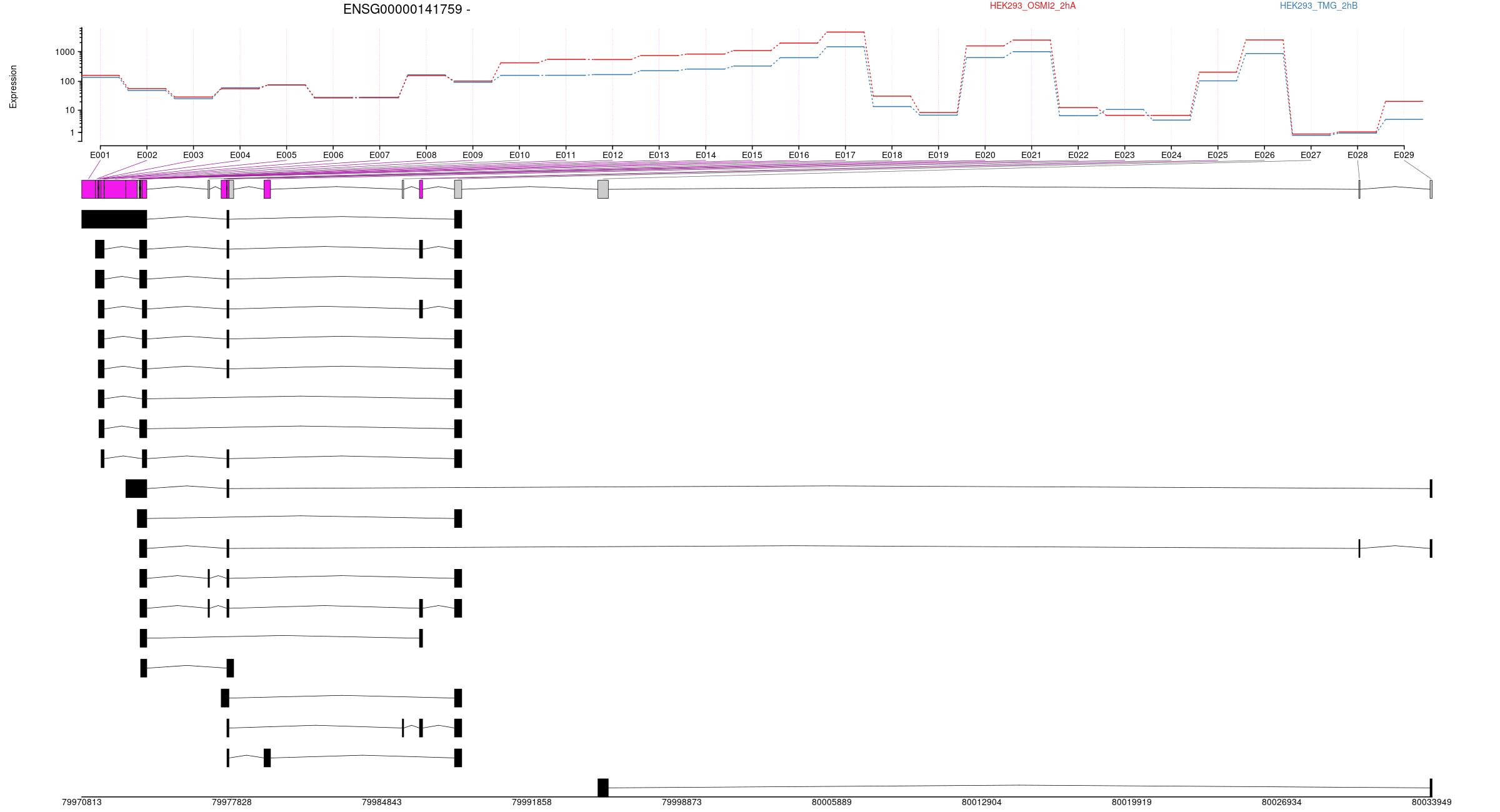Viewport: 1500px width, 812px height.
Task: Click genomic coordinate 80019919
Action: tap(1131, 802)
